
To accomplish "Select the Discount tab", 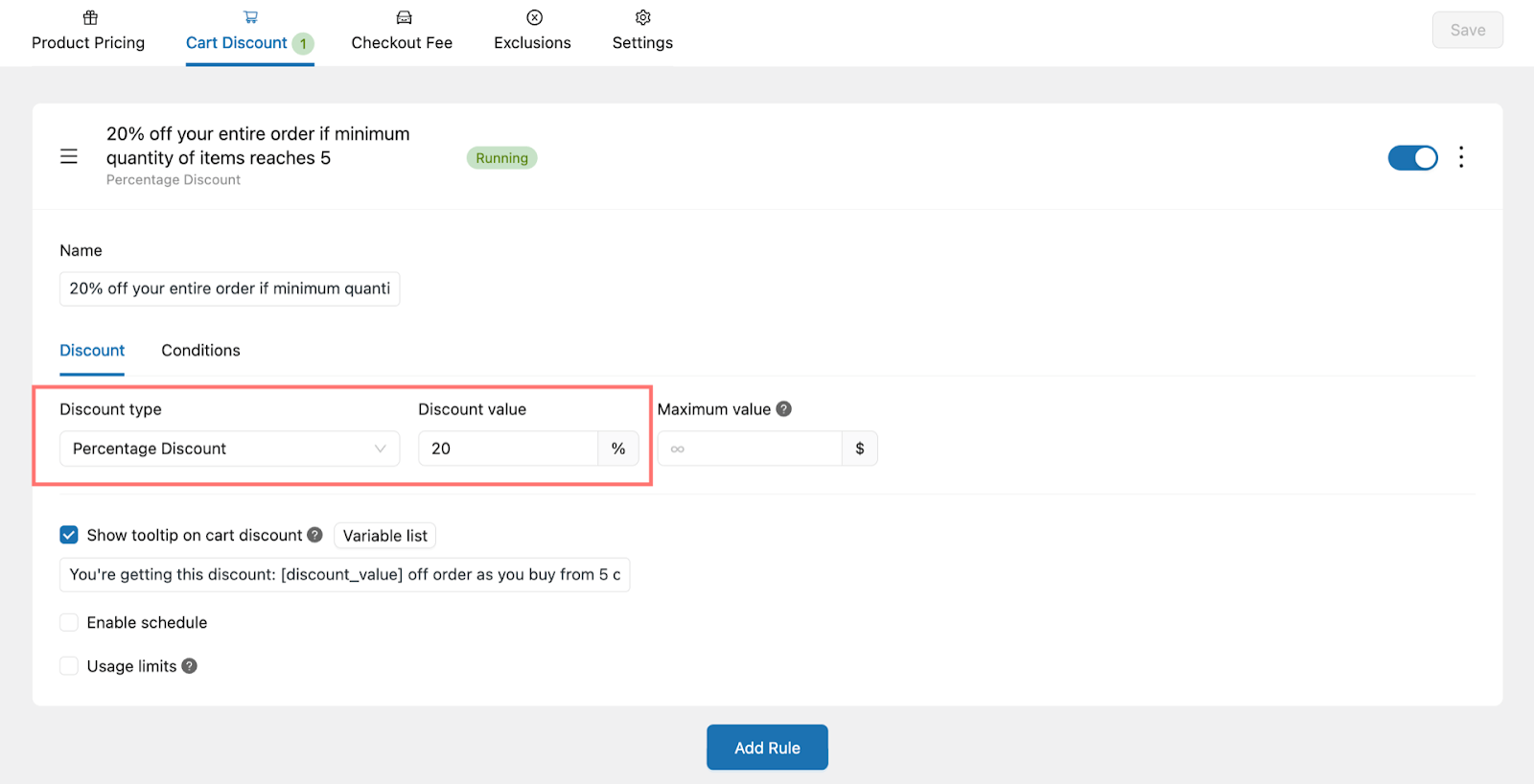I will (92, 351).
